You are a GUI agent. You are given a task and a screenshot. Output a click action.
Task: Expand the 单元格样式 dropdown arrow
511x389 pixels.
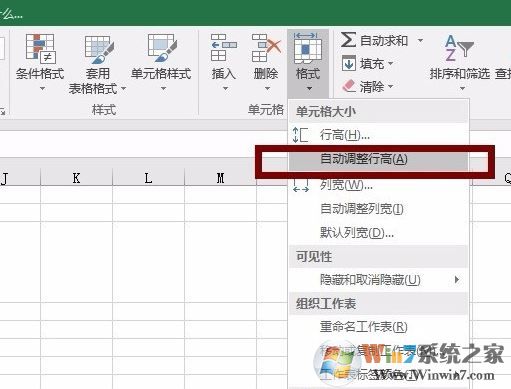point(163,89)
